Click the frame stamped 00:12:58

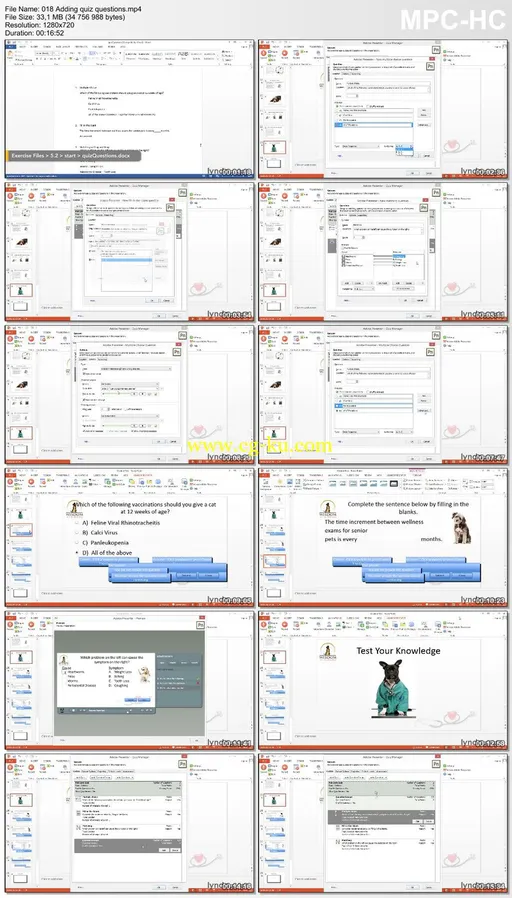point(383,680)
